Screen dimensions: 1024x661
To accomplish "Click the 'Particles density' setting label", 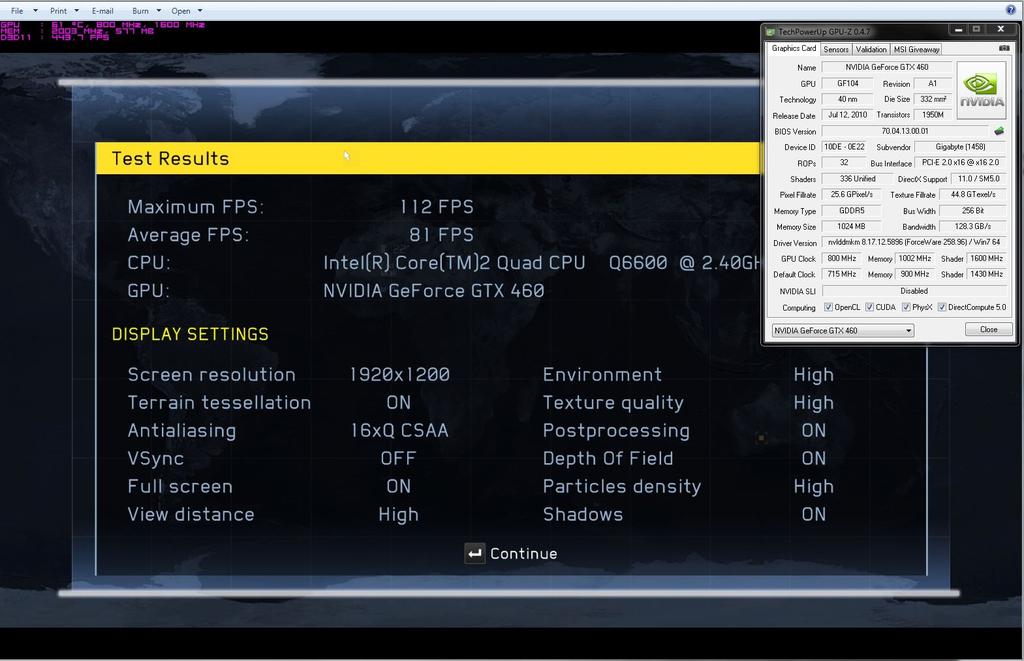I will click(622, 487).
